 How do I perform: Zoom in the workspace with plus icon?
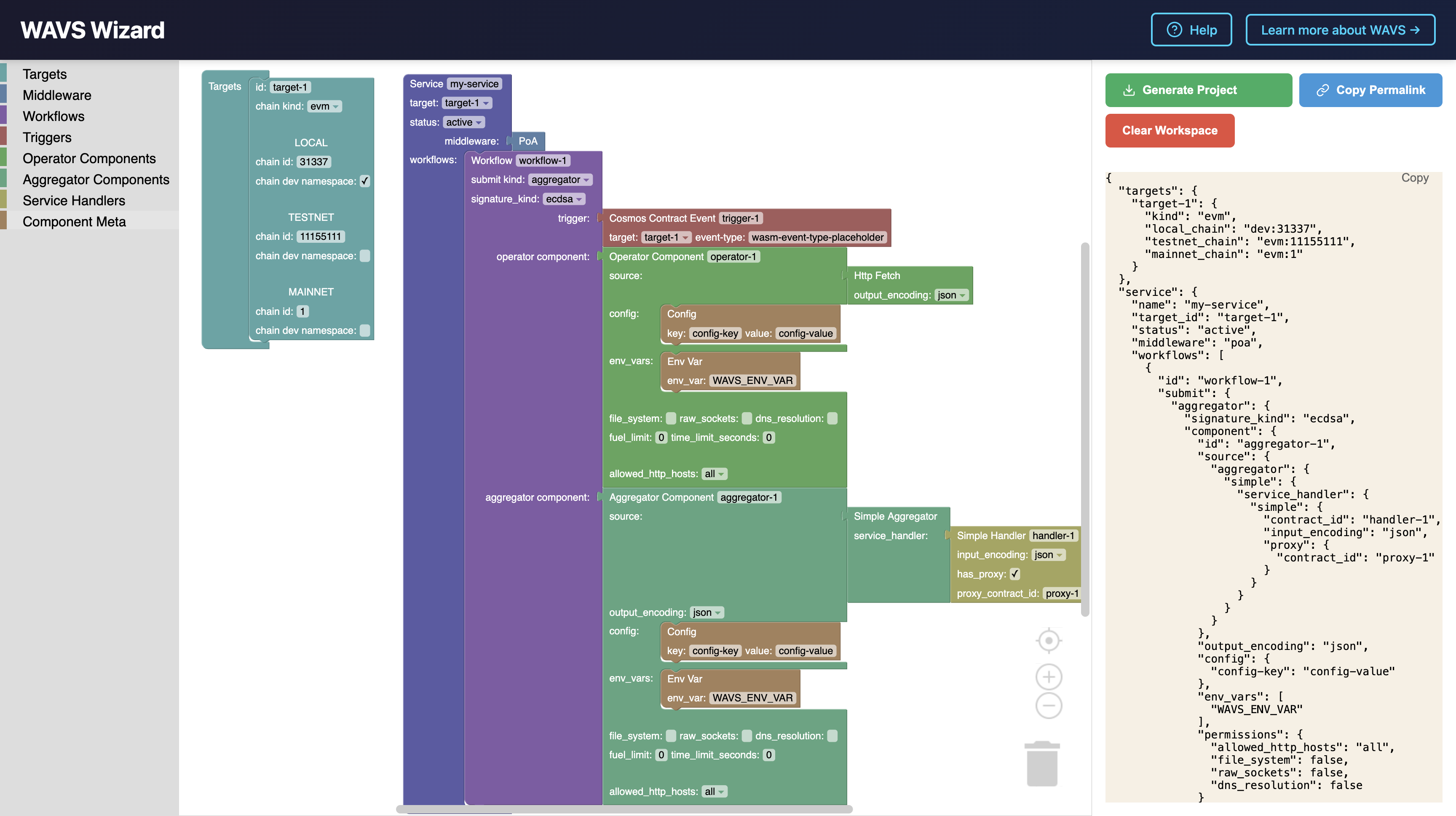[1049, 677]
